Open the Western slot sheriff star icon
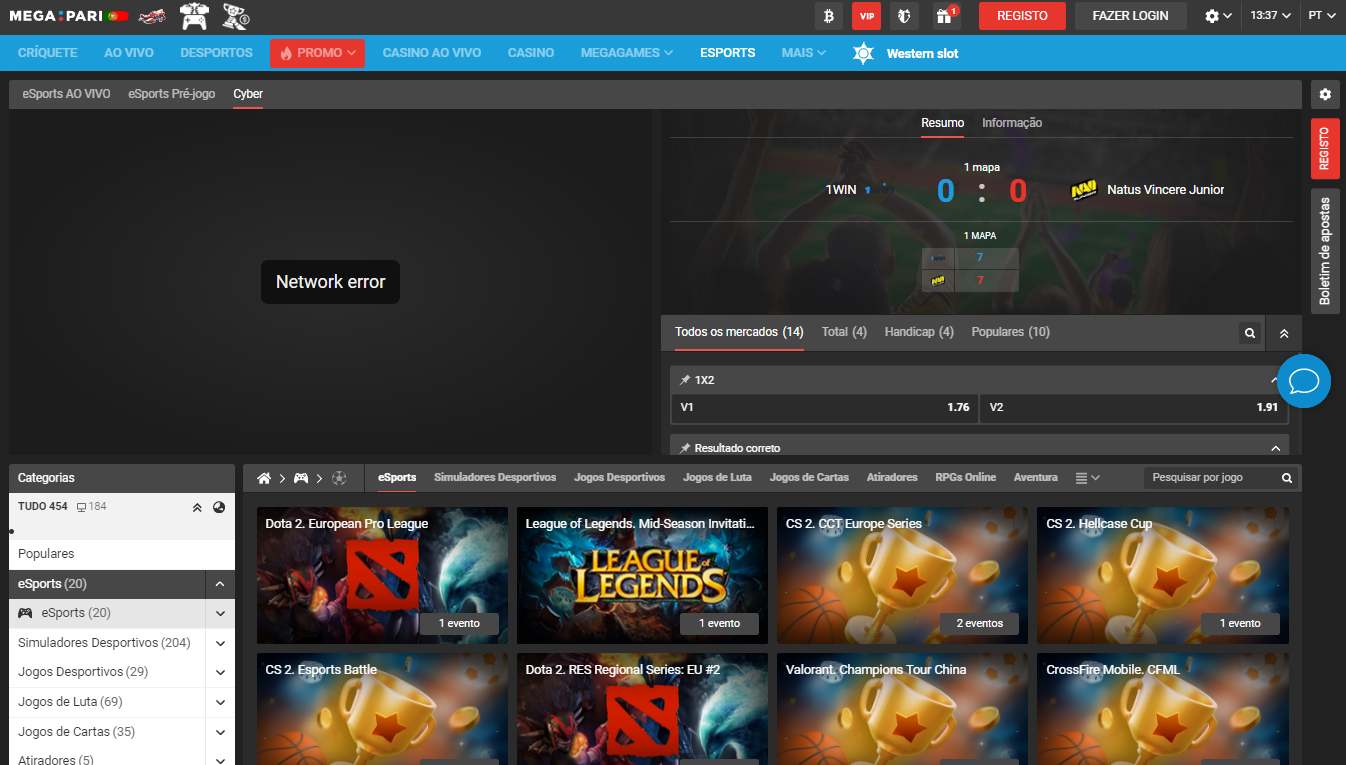This screenshot has height=765, width=1346. click(x=863, y=53)
